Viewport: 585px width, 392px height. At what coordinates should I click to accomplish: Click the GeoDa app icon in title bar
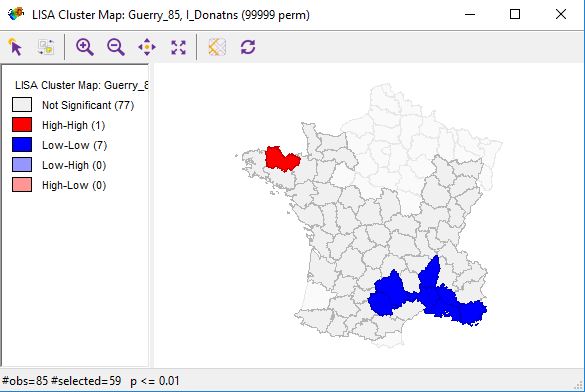(x=16, y=14)
